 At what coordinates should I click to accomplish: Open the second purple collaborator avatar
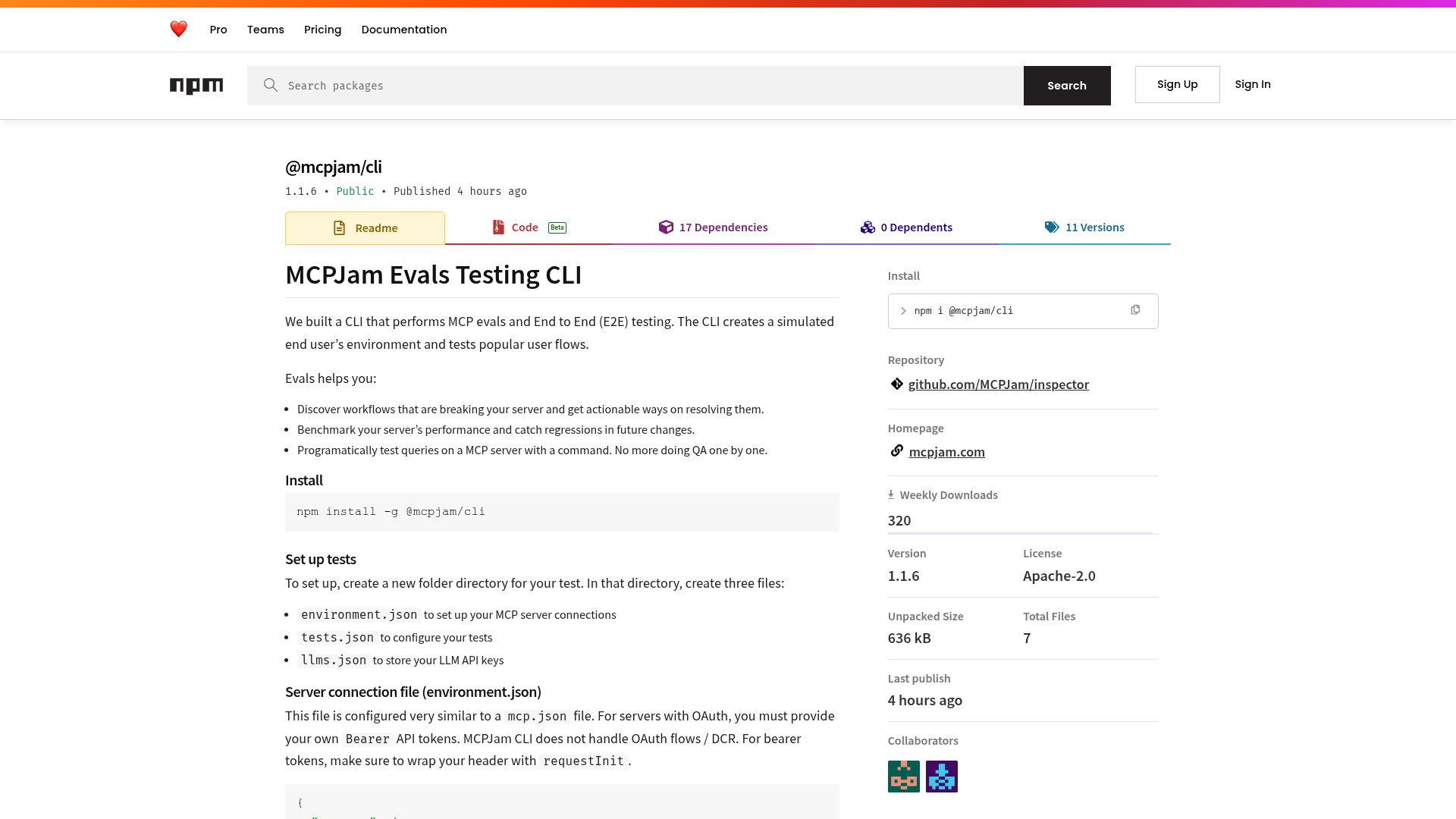pyautogui.click(x=942, y=777)
